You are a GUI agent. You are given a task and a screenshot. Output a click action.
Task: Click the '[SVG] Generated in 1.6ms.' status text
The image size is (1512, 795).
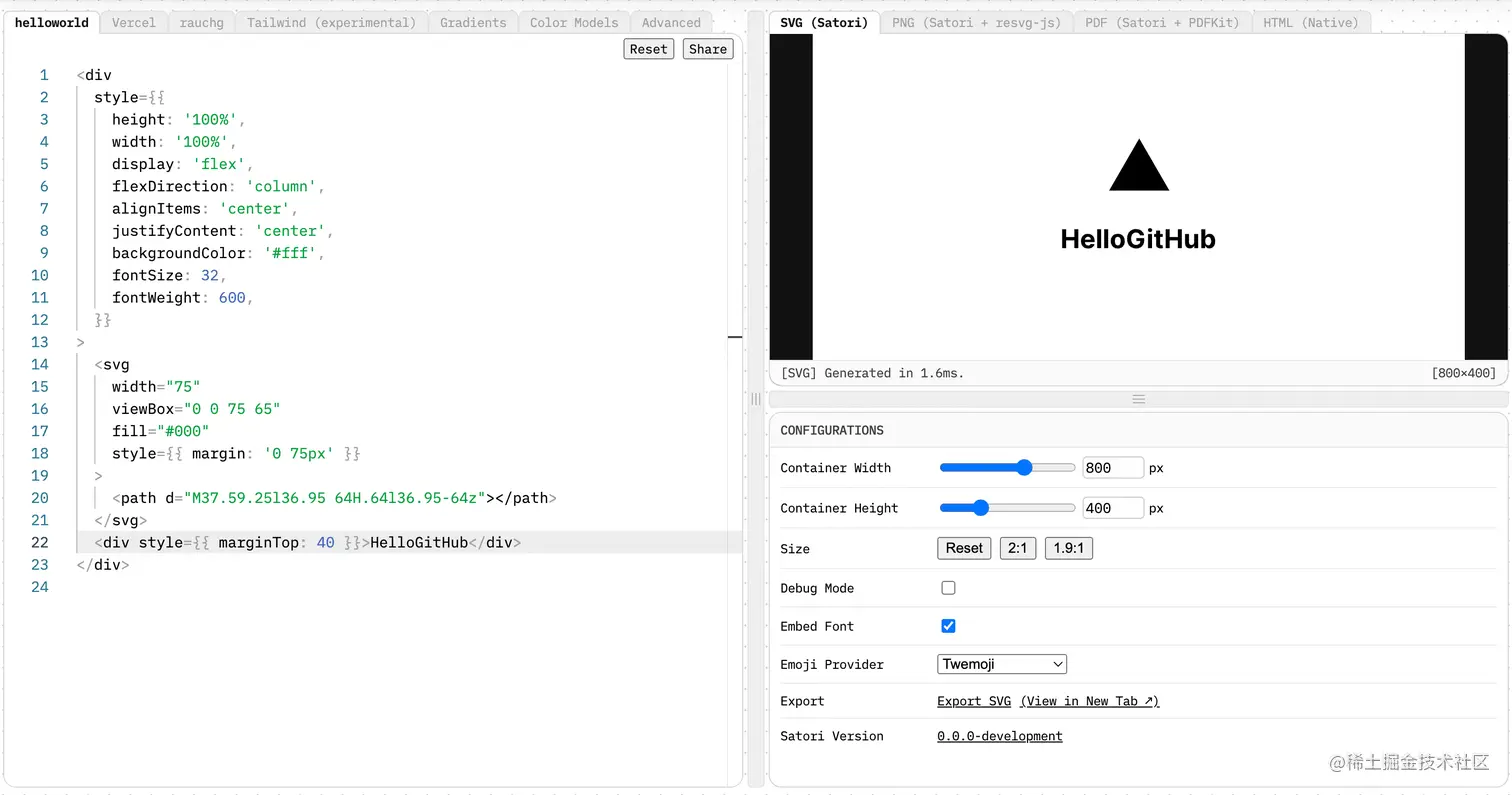pyautogui.click(x=872, y=373)
